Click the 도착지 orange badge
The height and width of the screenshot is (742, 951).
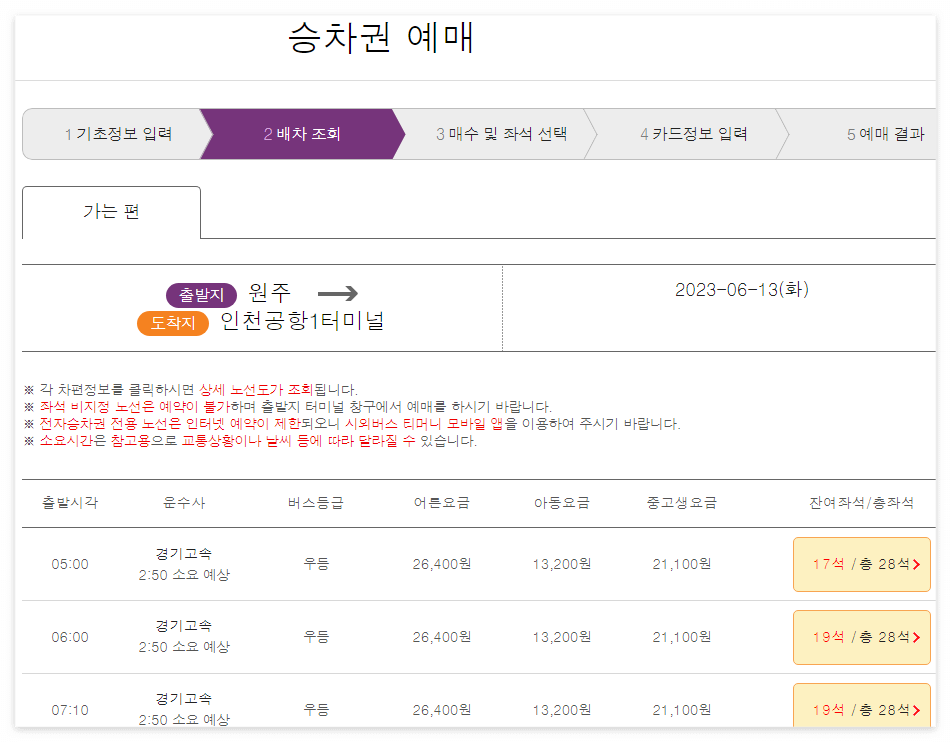(x=173, y=323)
